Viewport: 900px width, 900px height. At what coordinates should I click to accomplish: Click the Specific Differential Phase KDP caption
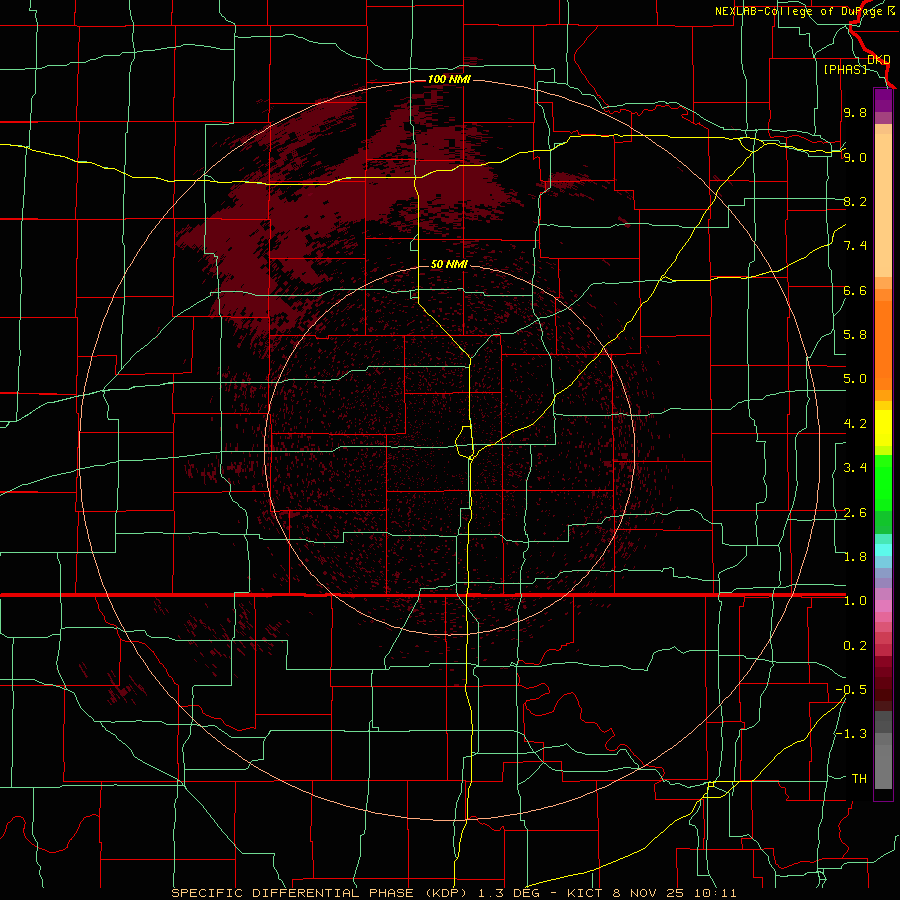(454, 893)
